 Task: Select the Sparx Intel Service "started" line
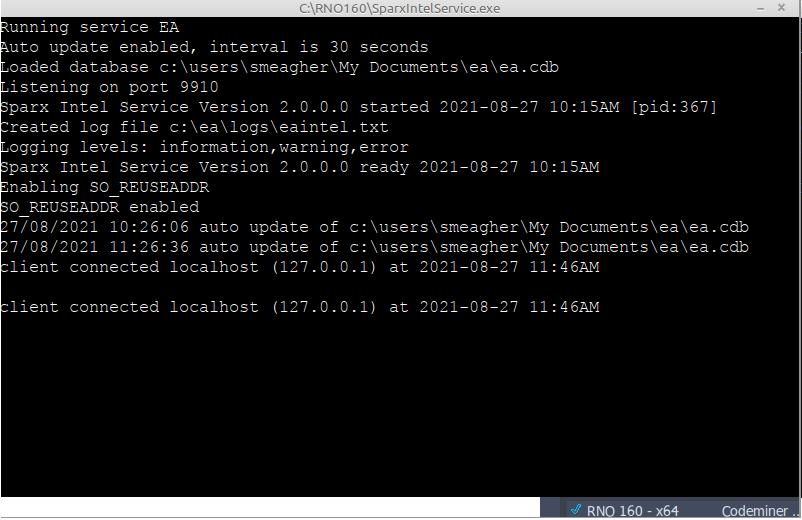[x=358, y=107]
